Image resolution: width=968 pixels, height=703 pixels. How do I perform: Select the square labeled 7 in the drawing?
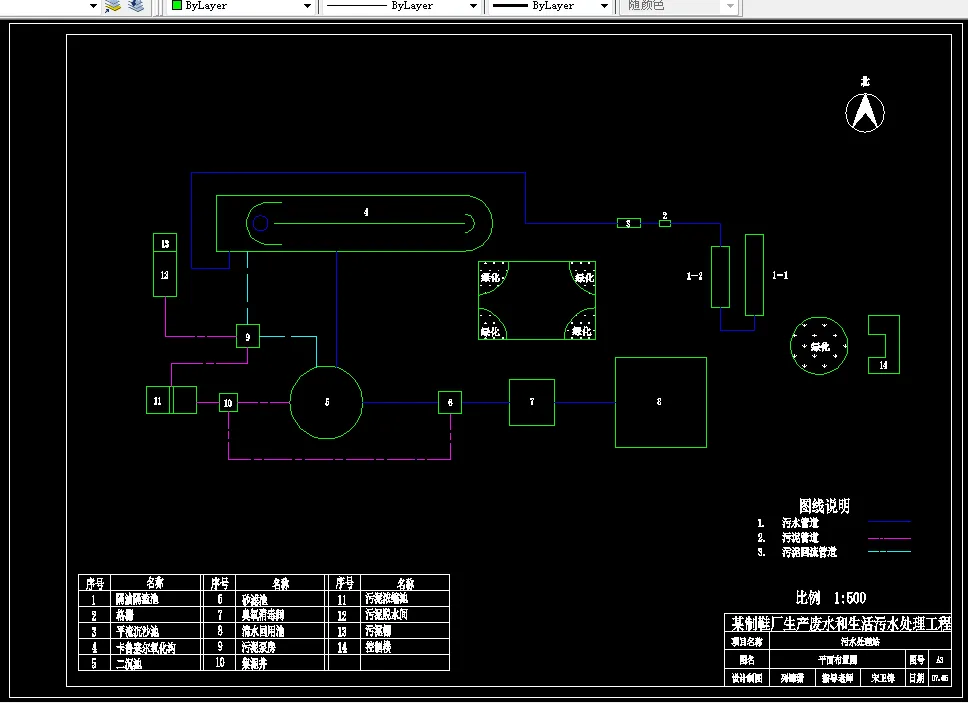pyautogui.click(x=532, y=402)
